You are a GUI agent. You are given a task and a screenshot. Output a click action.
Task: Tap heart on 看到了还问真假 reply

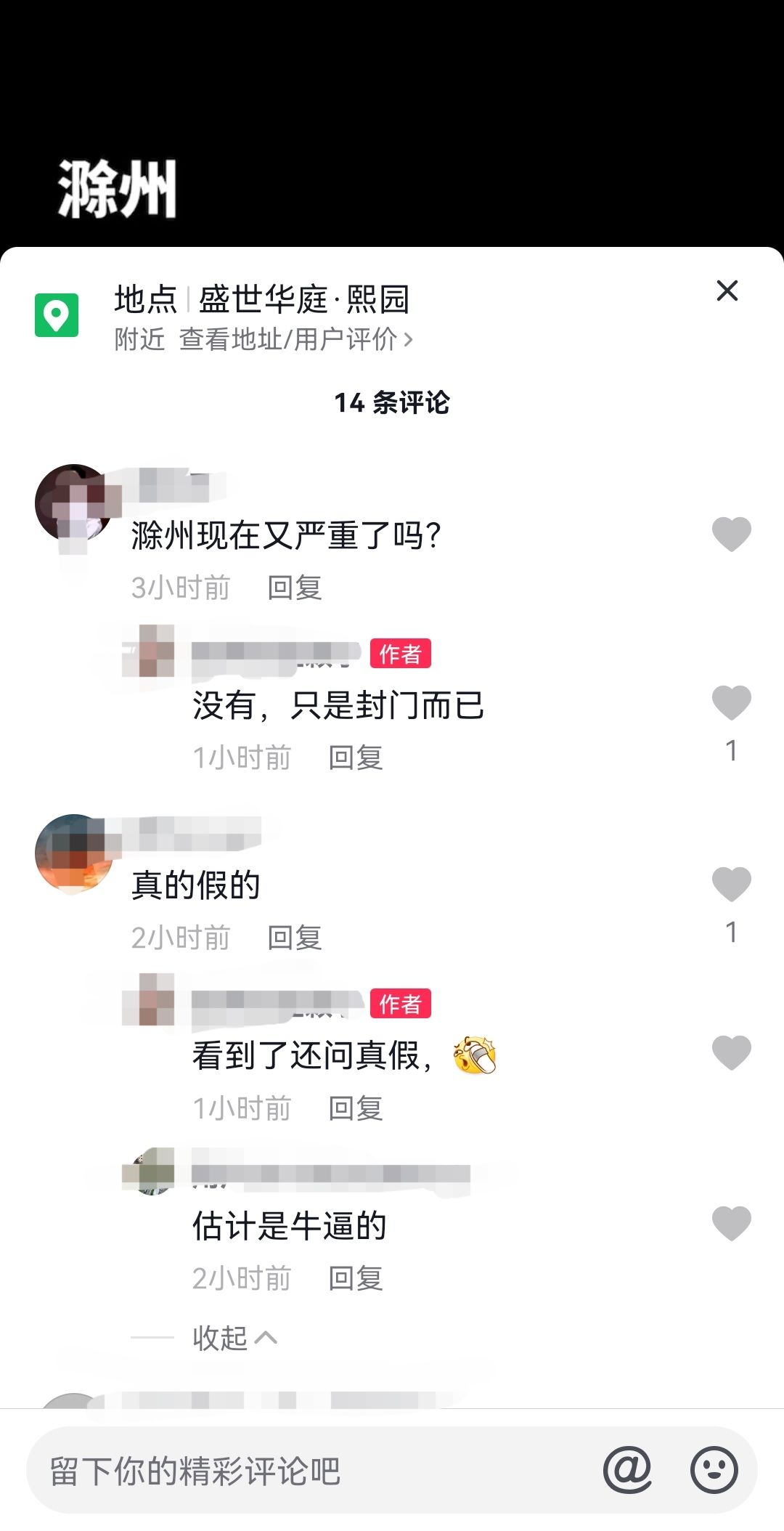tap(731, 1053)
